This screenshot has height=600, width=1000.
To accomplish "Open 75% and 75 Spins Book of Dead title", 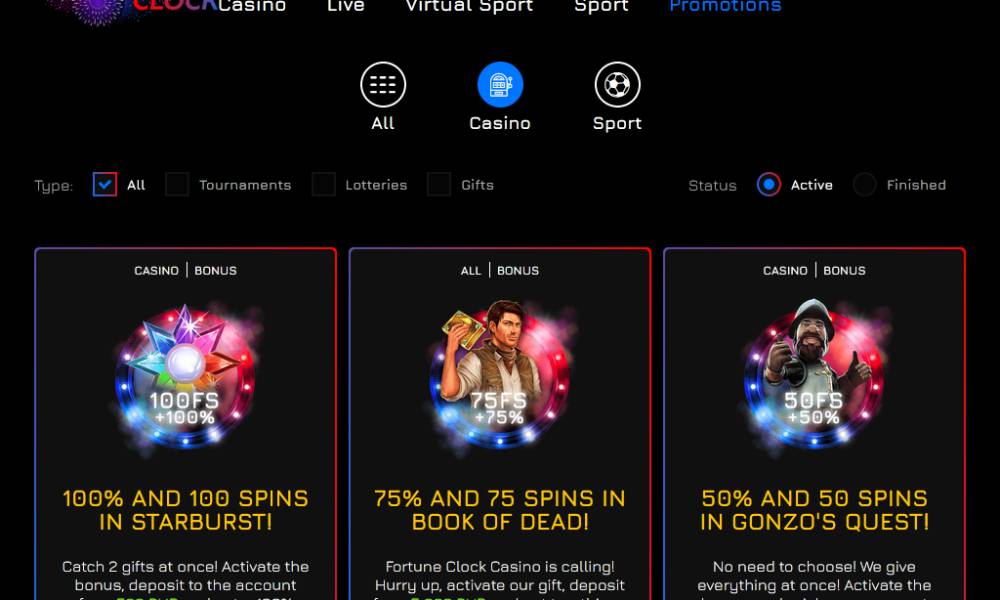I will point(500,510).
